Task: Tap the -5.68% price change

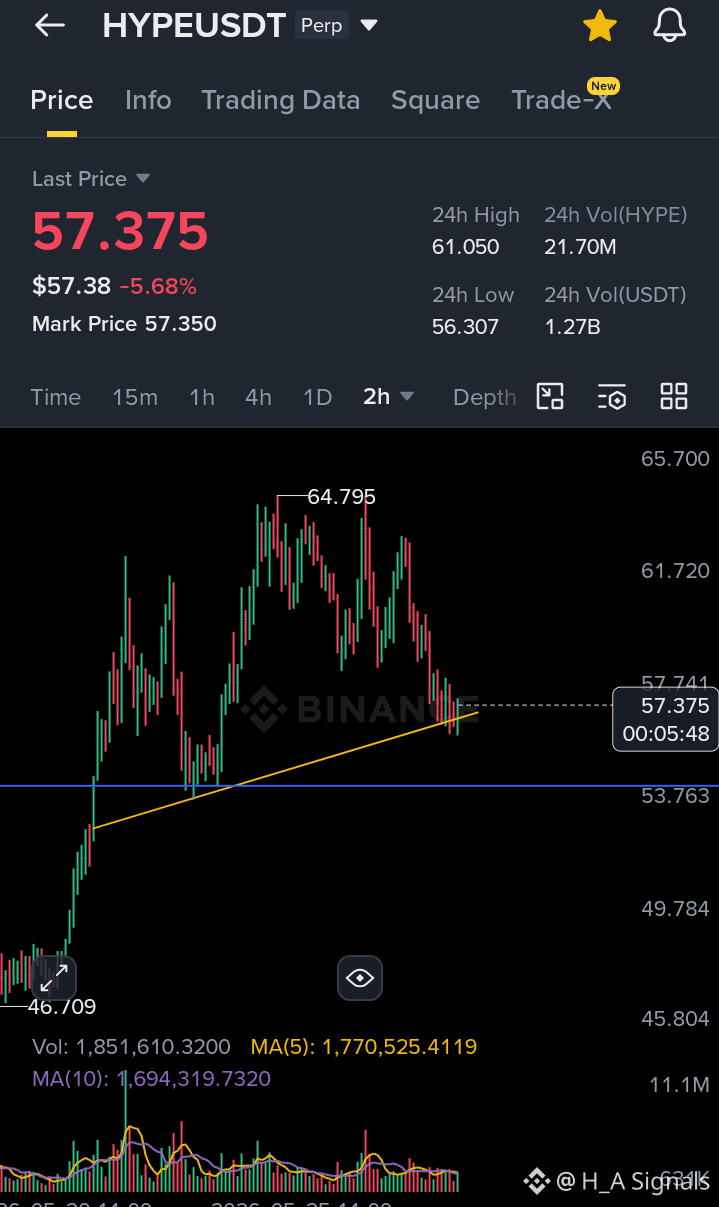Action: [158, 287]
